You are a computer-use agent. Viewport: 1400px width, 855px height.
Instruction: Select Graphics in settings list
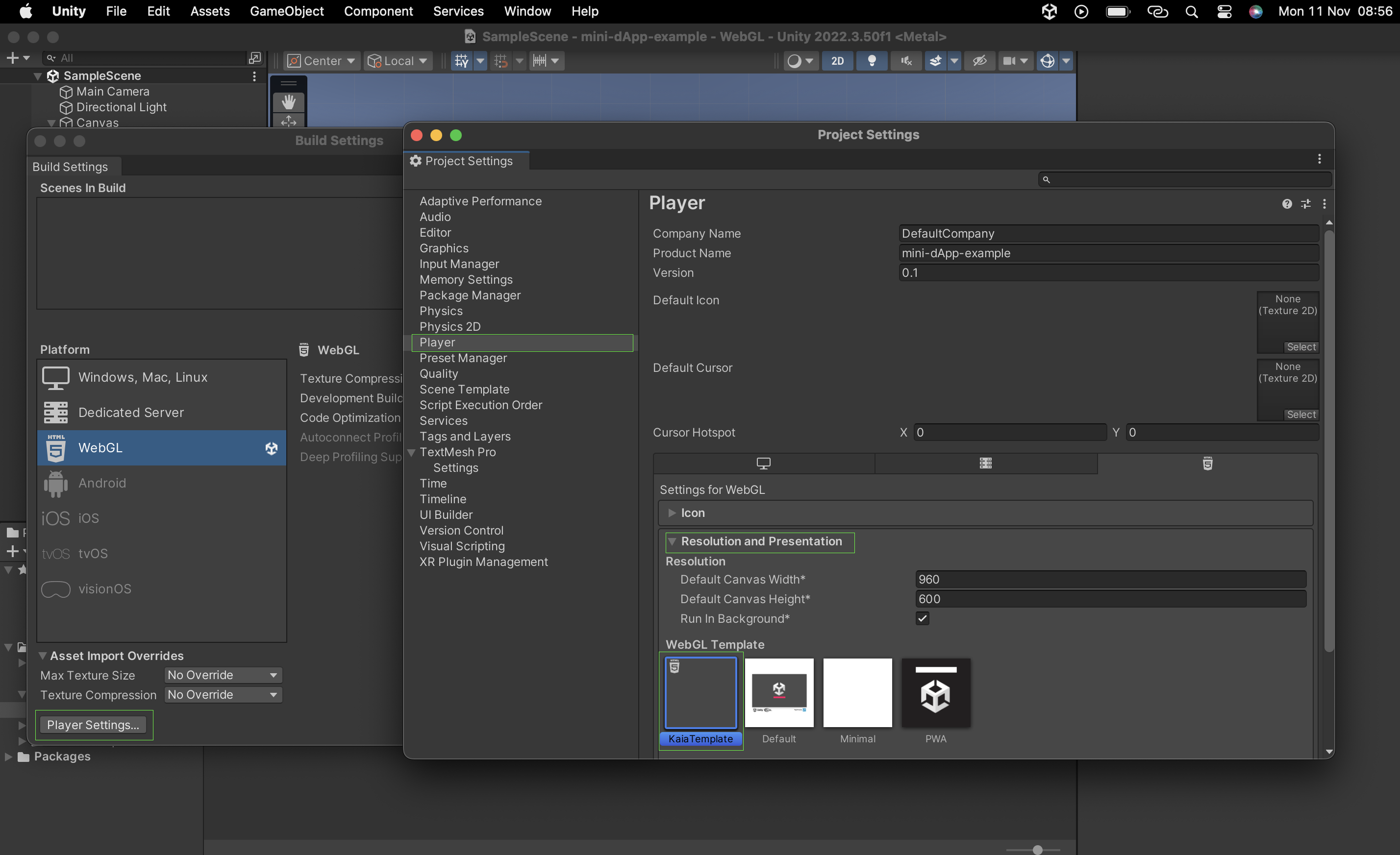click(444, 248)
